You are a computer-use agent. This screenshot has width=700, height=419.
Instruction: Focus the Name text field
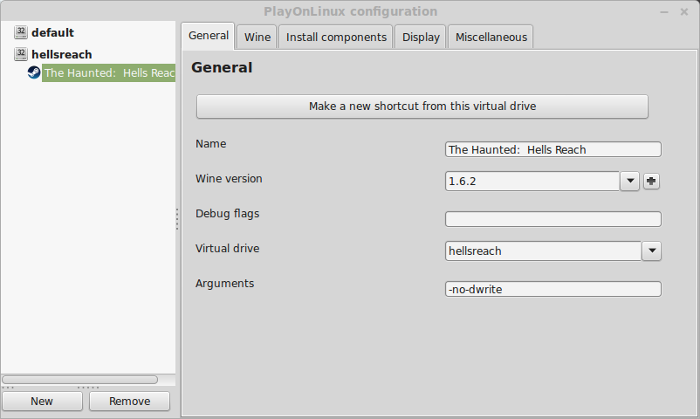click(x=553, y=149)
